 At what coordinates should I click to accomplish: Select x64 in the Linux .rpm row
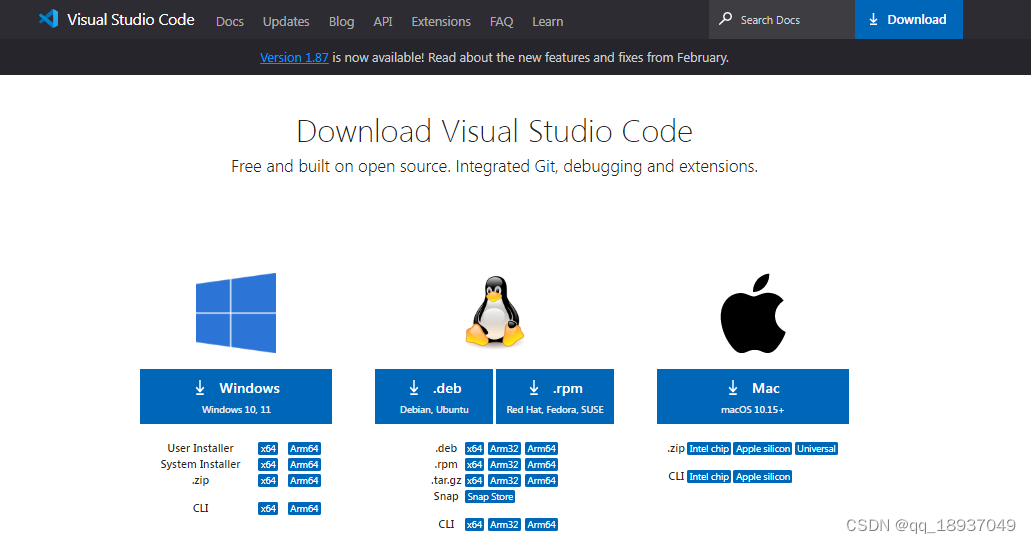[474, 465]
